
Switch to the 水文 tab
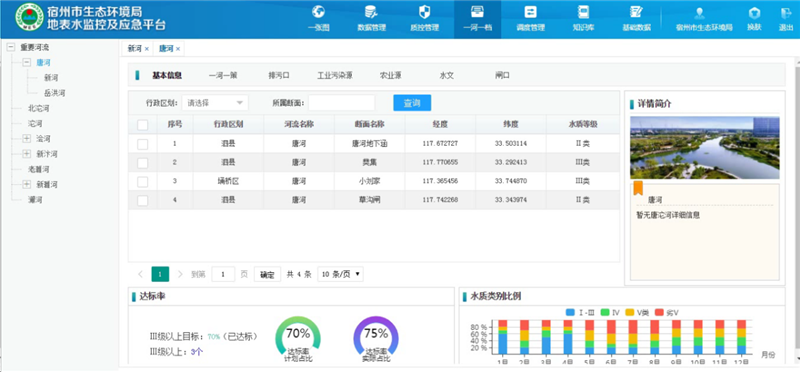446,76
